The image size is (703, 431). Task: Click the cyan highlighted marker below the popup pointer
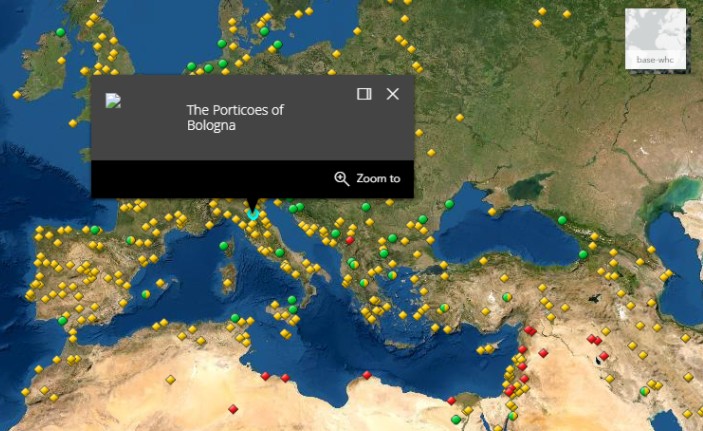[x=253, y=215]
